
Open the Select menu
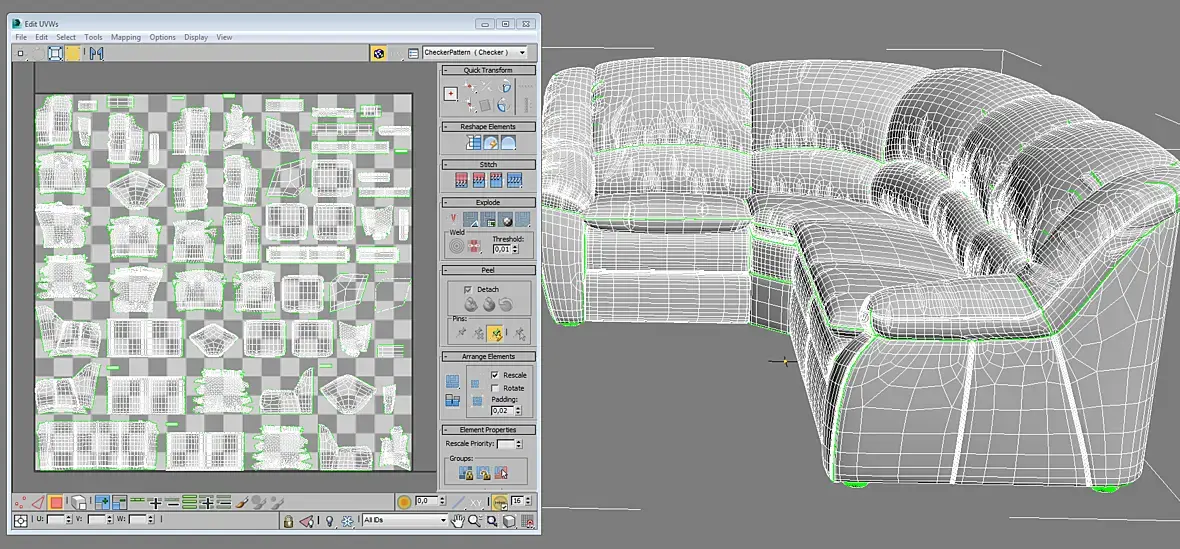pos(66,37)
